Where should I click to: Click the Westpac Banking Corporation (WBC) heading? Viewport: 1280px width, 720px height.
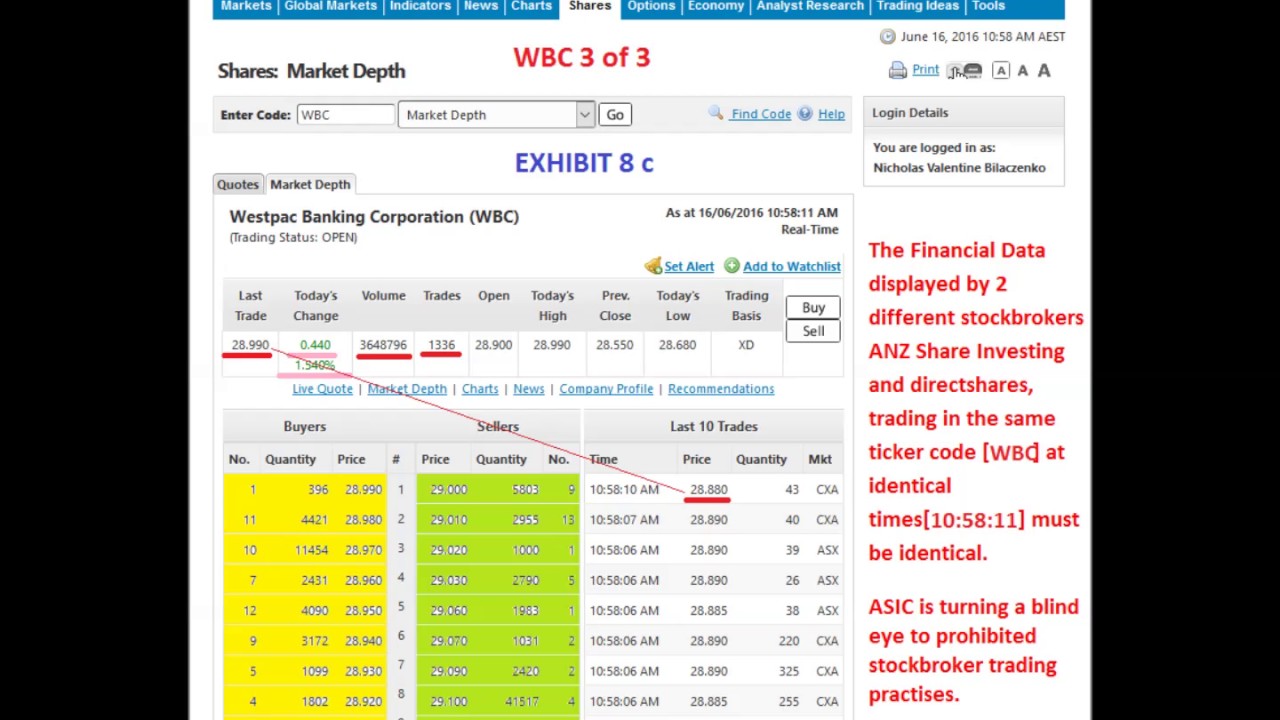(374, 217)
